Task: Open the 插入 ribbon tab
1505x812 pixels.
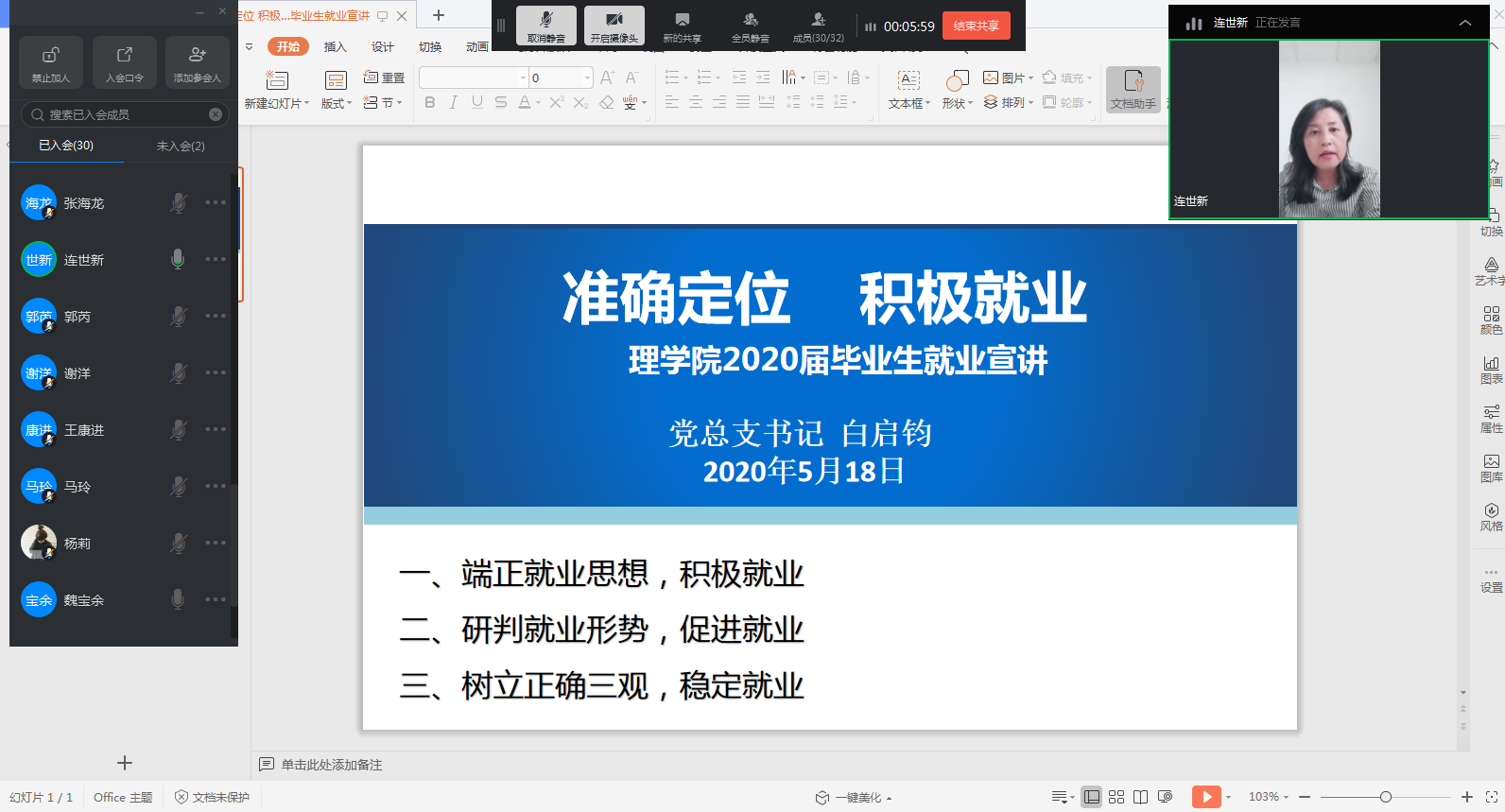Action: pos(336,46)
